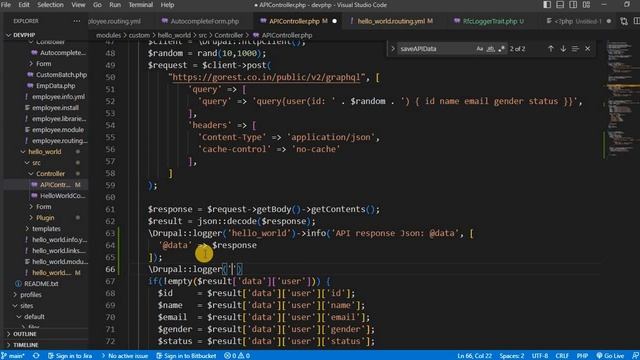
Task: Click compare changes icon in editor toolbar
Action: pos(624,21)
